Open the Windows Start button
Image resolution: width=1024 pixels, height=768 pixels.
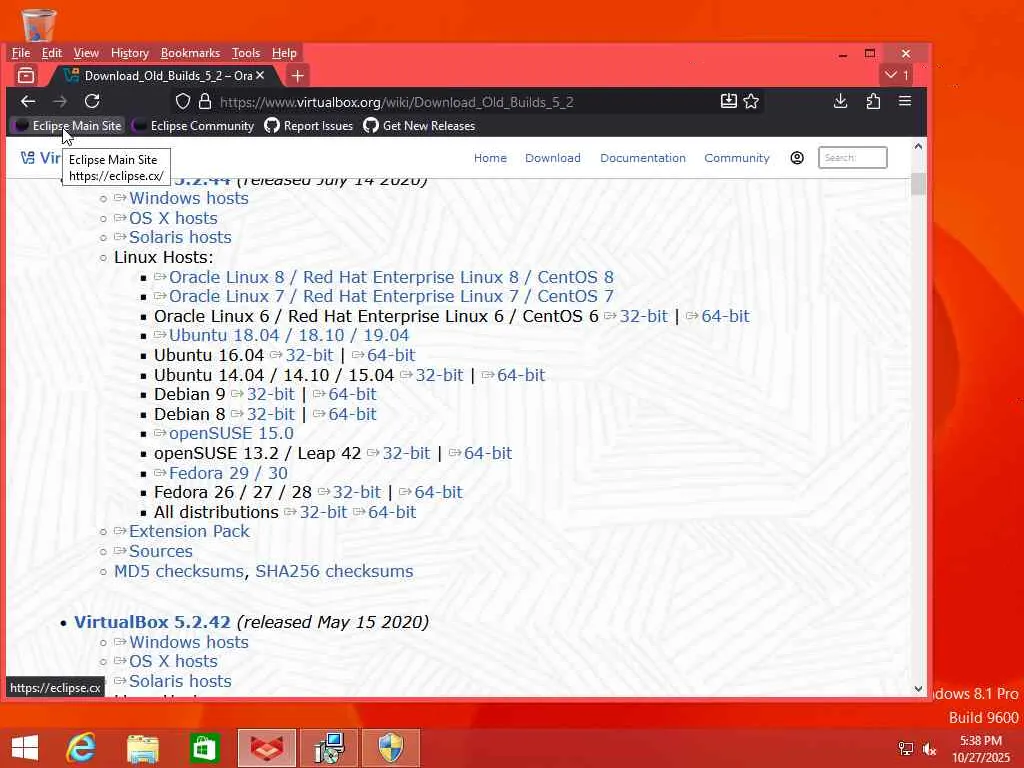click(25, 748)
